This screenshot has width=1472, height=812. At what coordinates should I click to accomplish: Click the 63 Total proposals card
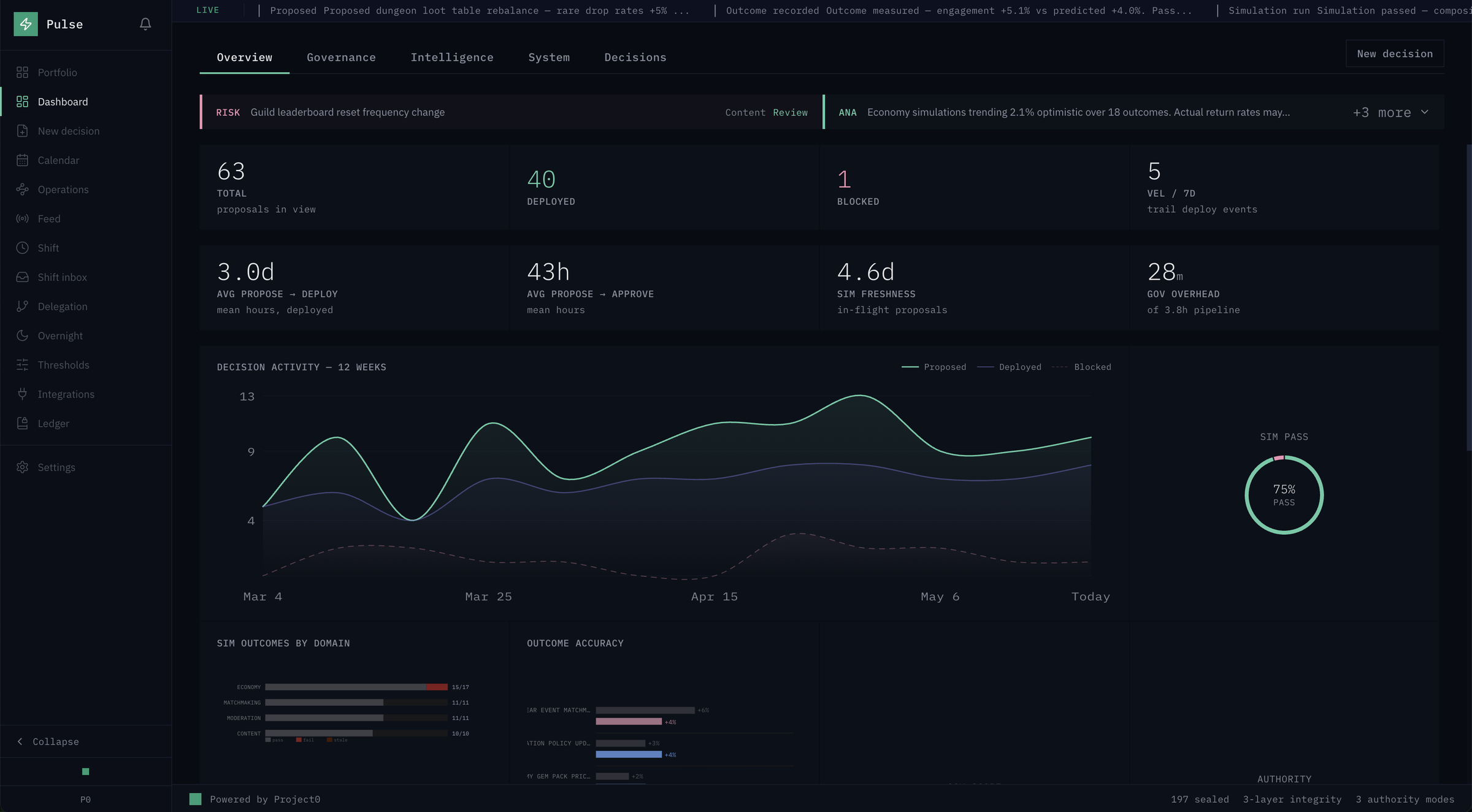354,187
